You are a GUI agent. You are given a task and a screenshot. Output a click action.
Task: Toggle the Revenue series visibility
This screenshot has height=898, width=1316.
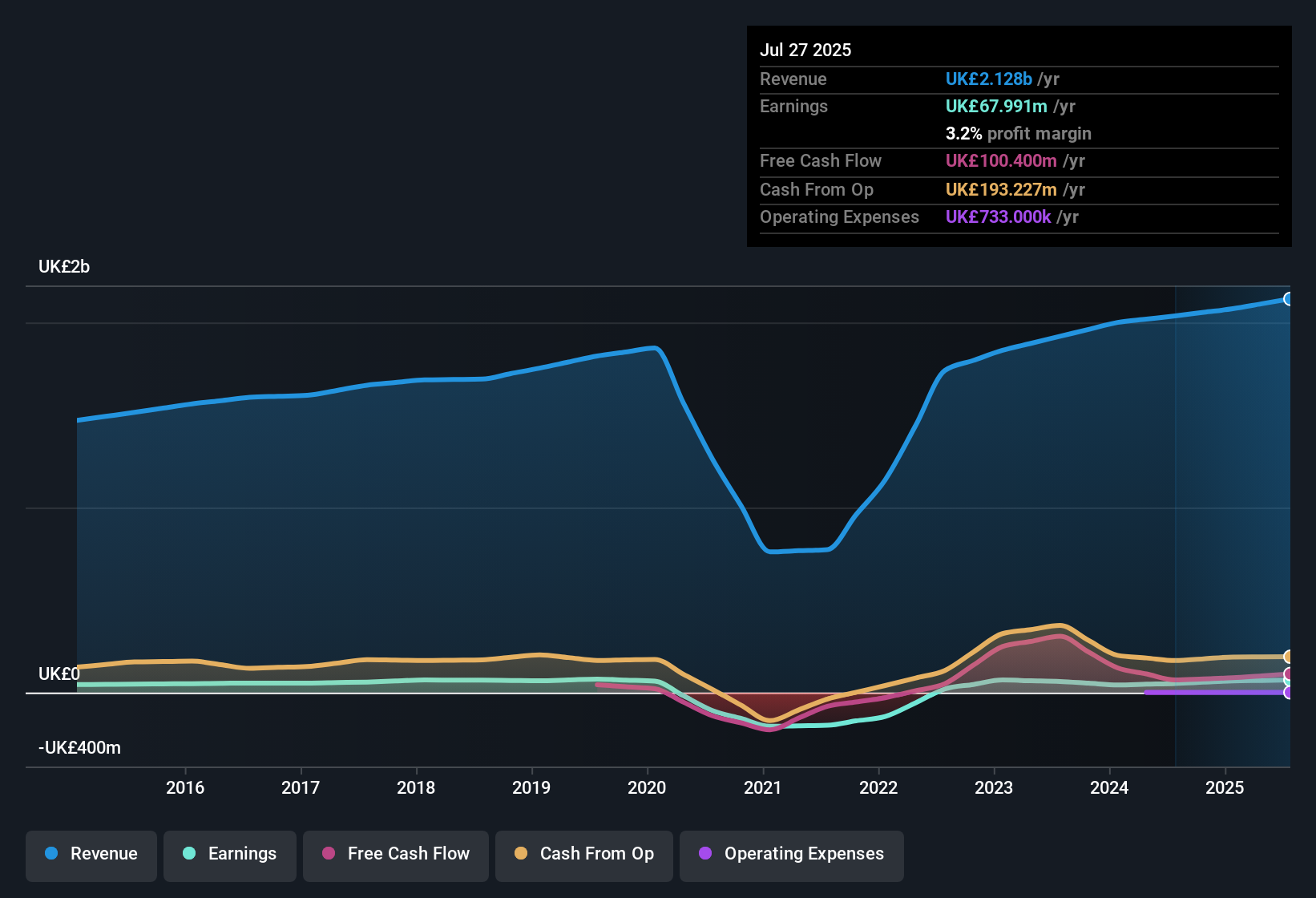pyautogui.click(x=91, y=854)
